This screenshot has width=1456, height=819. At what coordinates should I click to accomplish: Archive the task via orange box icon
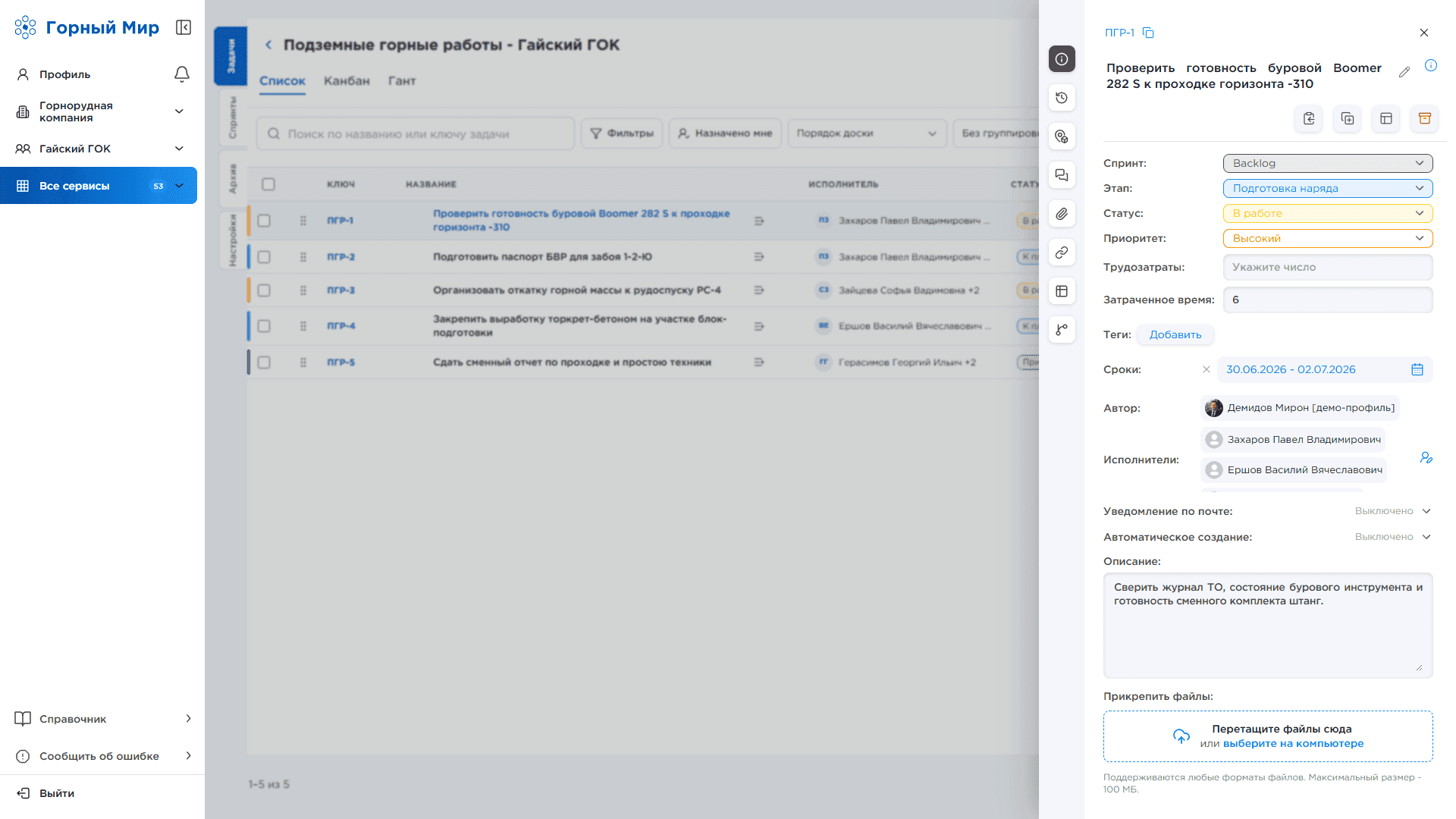click(x=1424, y=118)
